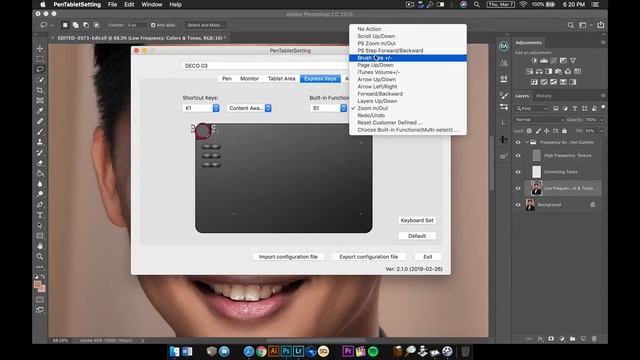Click the Exit button
Viewport: 640px width, 360px height.
coord(428,257)
